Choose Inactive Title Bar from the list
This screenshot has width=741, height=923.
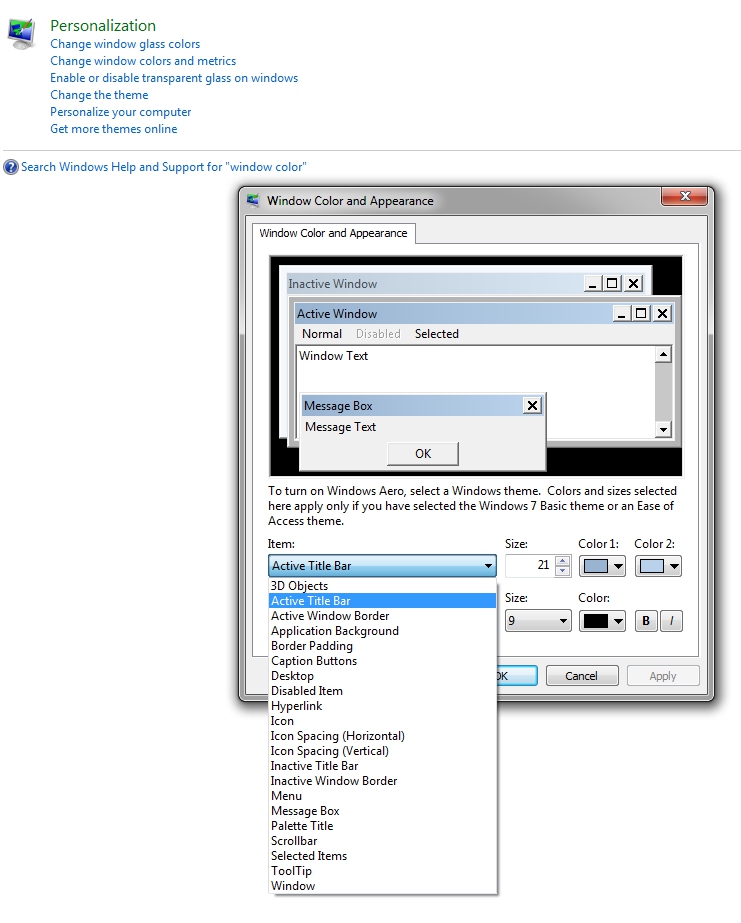coord(382,766)
